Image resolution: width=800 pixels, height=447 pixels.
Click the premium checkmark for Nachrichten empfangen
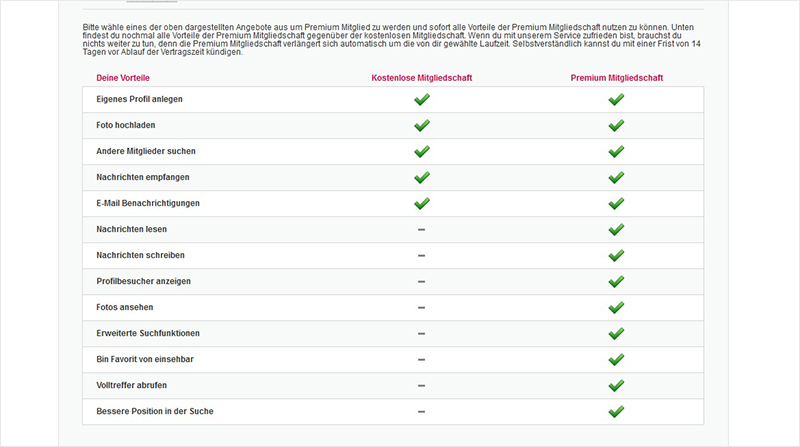[x=616, y=177]
